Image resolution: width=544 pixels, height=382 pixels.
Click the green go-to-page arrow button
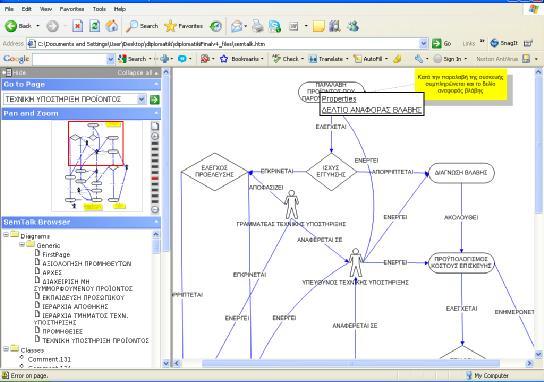pyautogui.click(x=155, y=100)
